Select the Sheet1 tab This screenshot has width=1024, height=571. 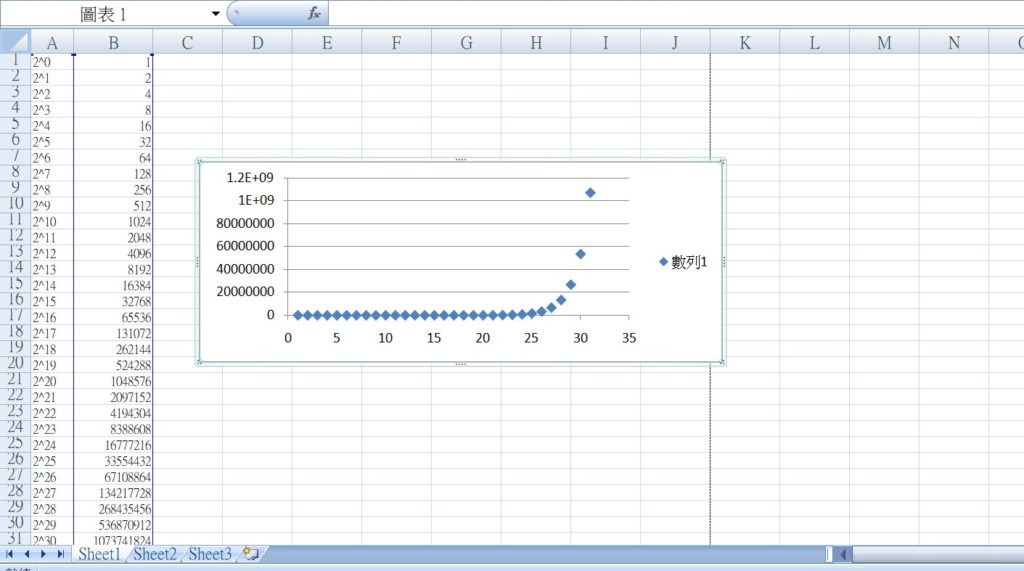click(x=99, y=554)
